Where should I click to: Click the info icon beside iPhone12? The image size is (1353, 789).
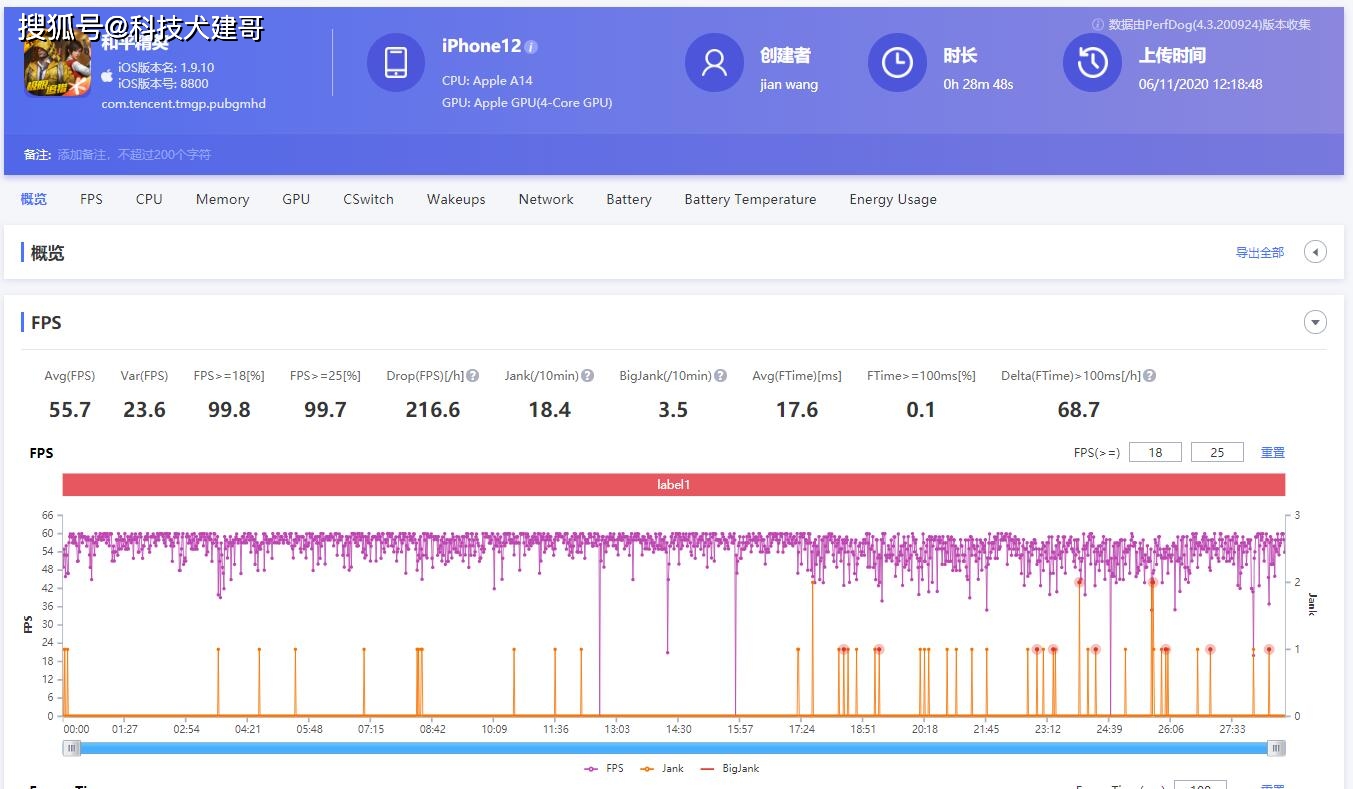point(531,47)
